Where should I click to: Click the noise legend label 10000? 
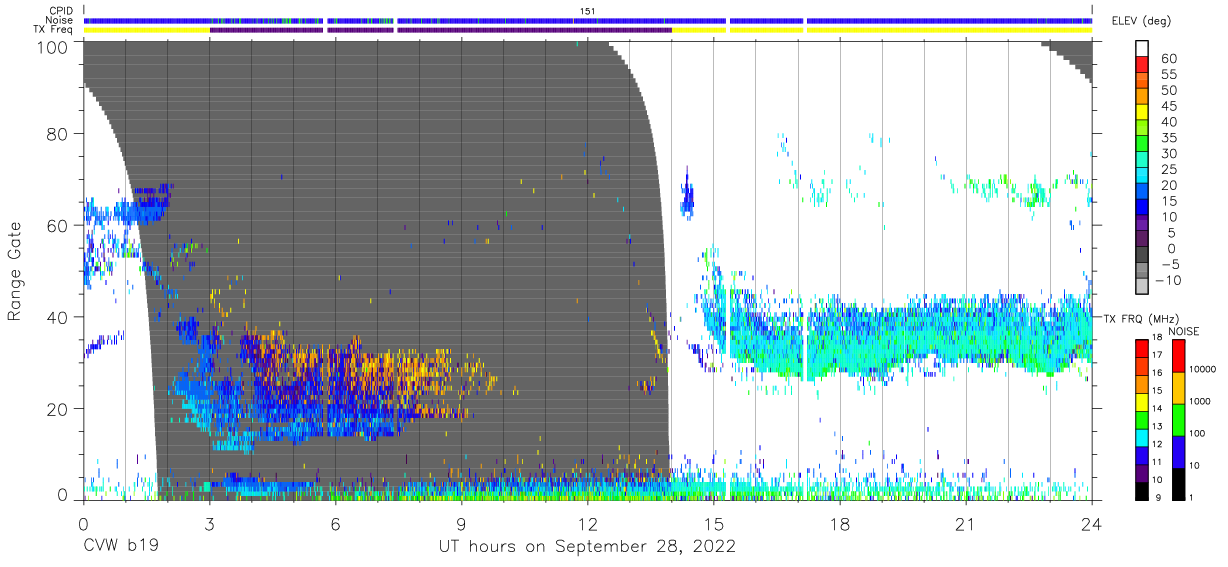(x=1202, y=370)
